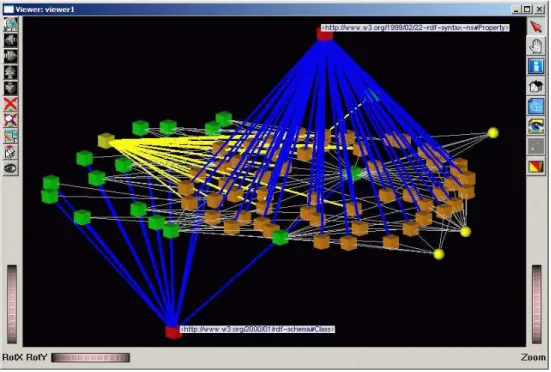Toggle the eye visibility icon in left toolbar
The height and width of the screenshot is (372, 551).
[11, 168]
